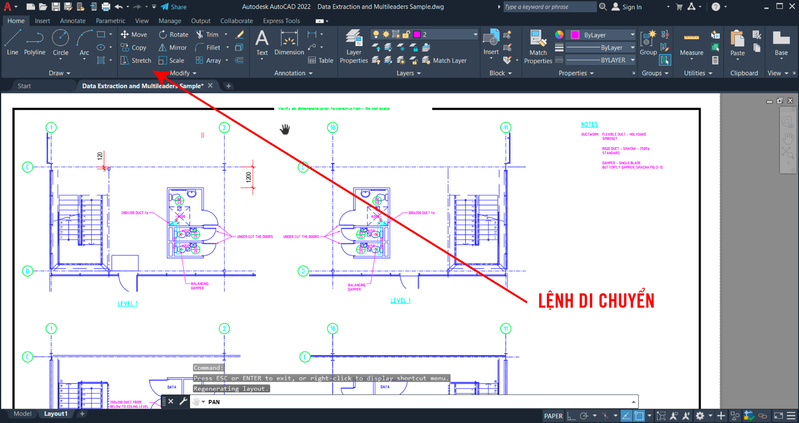Image resolution: width=799 pixels, height=423 pixels.
Task: Toggle PAPER space in status bar
Action: pyautogui.click(x=553, y=416)
